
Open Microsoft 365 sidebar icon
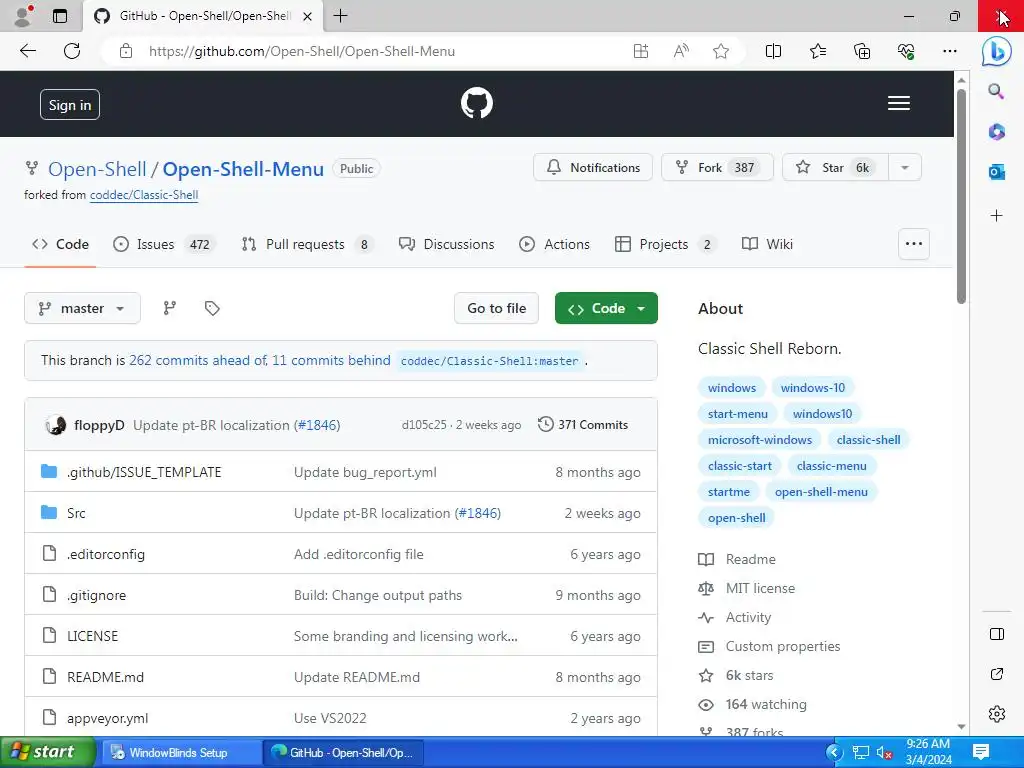click(x=996, y=132)
